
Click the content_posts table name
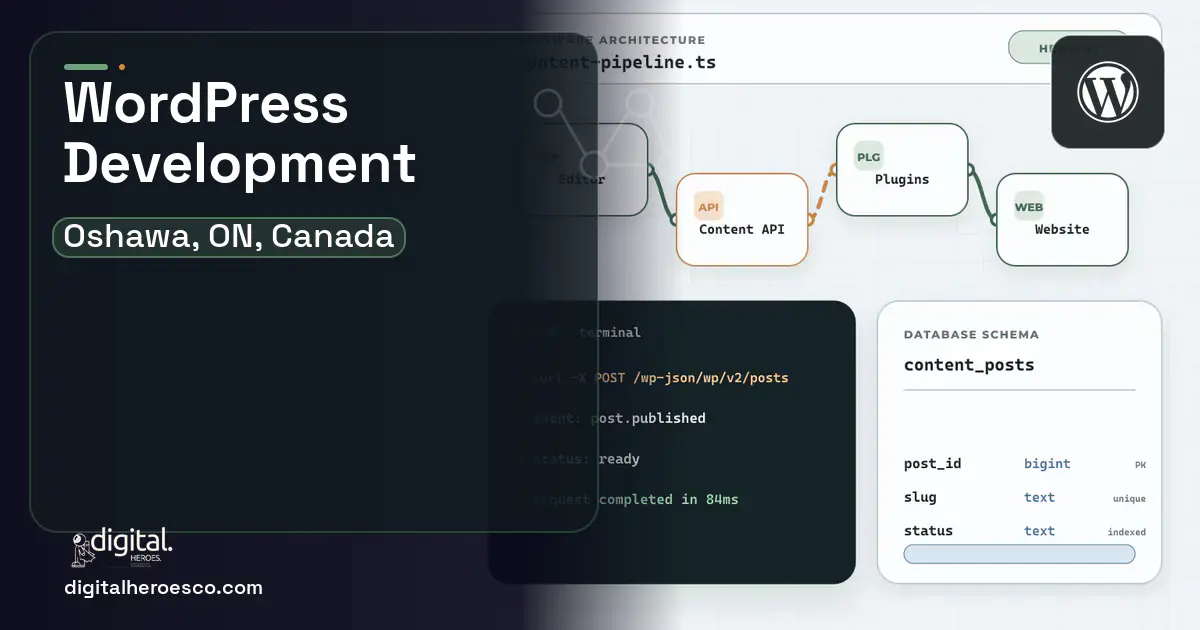click(969, 365)
